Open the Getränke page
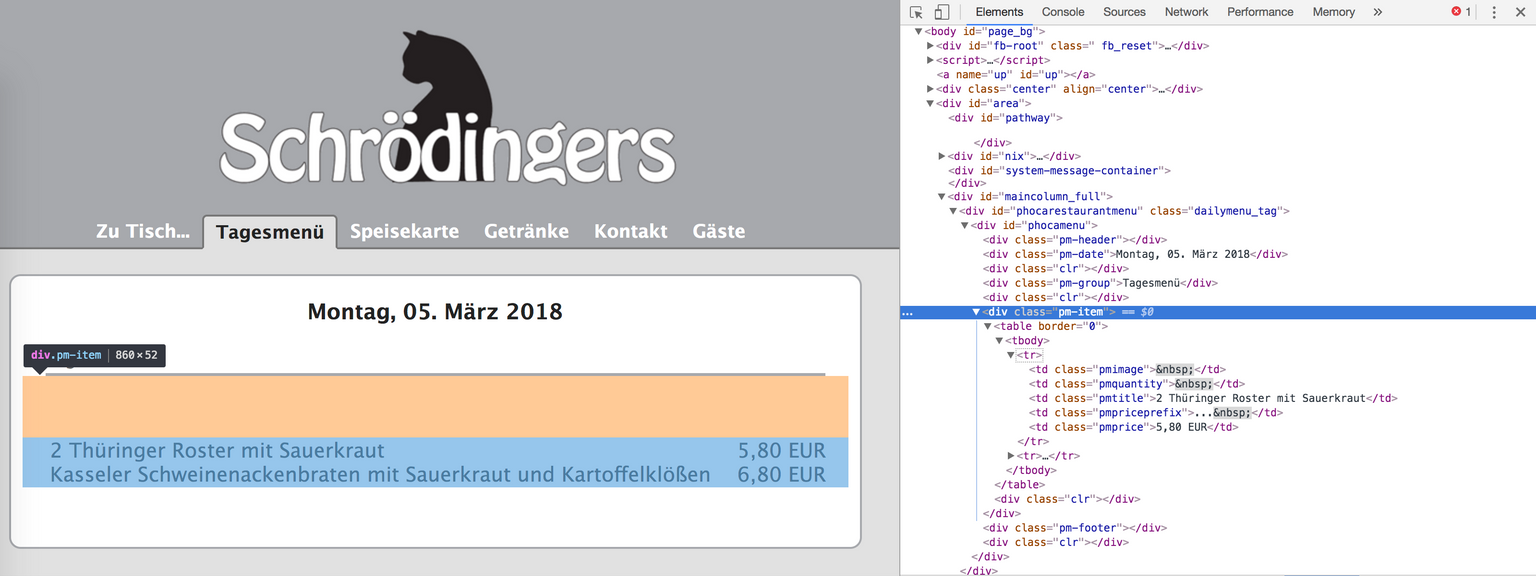This screenshot has width=1536, height=576. 526,231
